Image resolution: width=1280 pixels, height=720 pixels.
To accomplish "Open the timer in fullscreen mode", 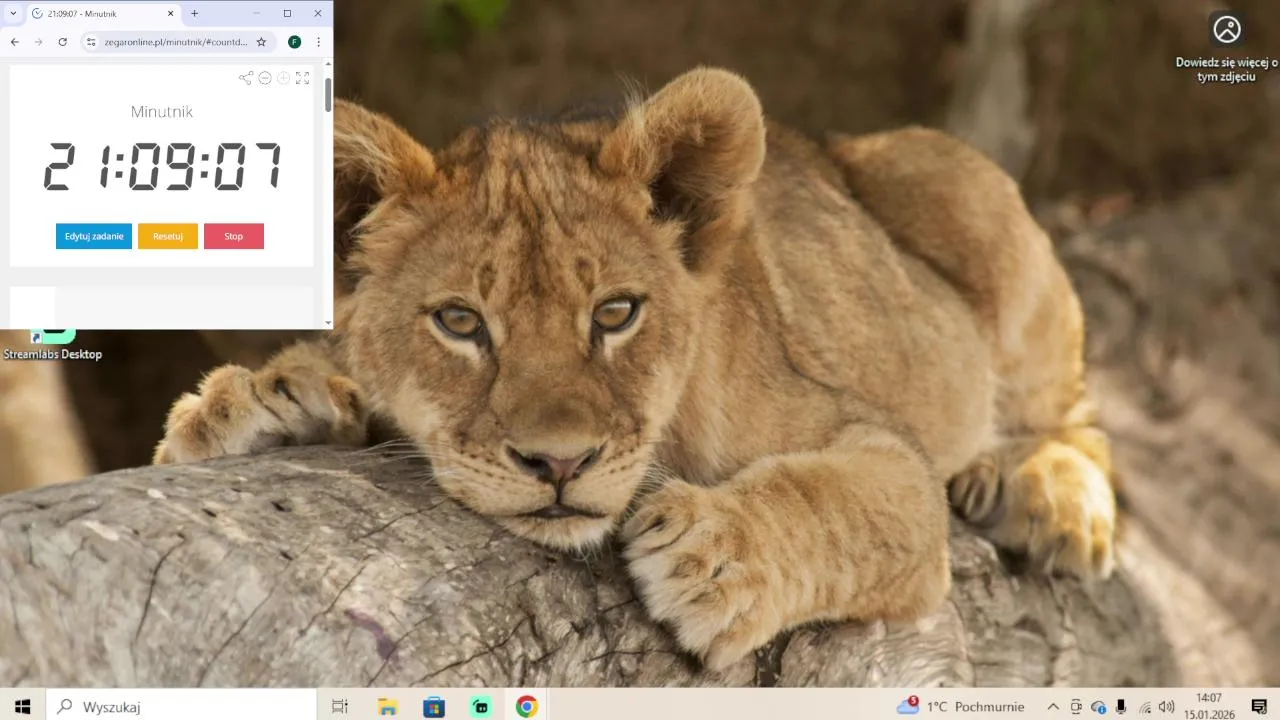I will pyautogui.click(x=302, y=78).
